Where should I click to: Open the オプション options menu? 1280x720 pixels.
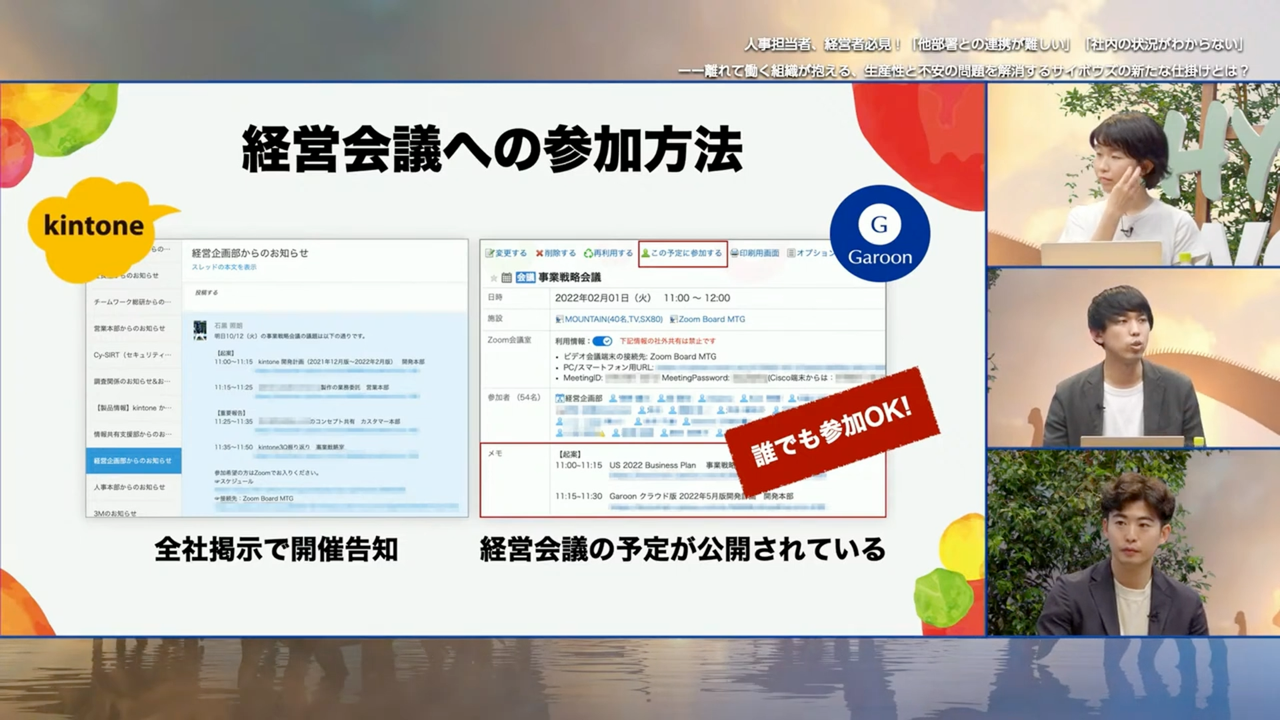coord(811,253)
